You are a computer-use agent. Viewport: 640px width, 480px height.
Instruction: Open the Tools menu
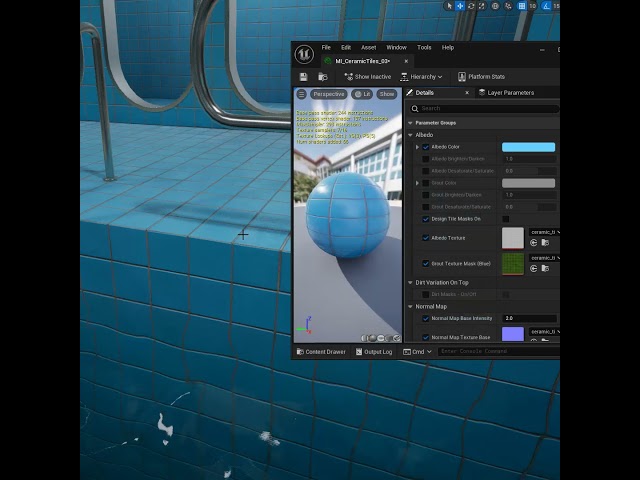tap(424, 47)
